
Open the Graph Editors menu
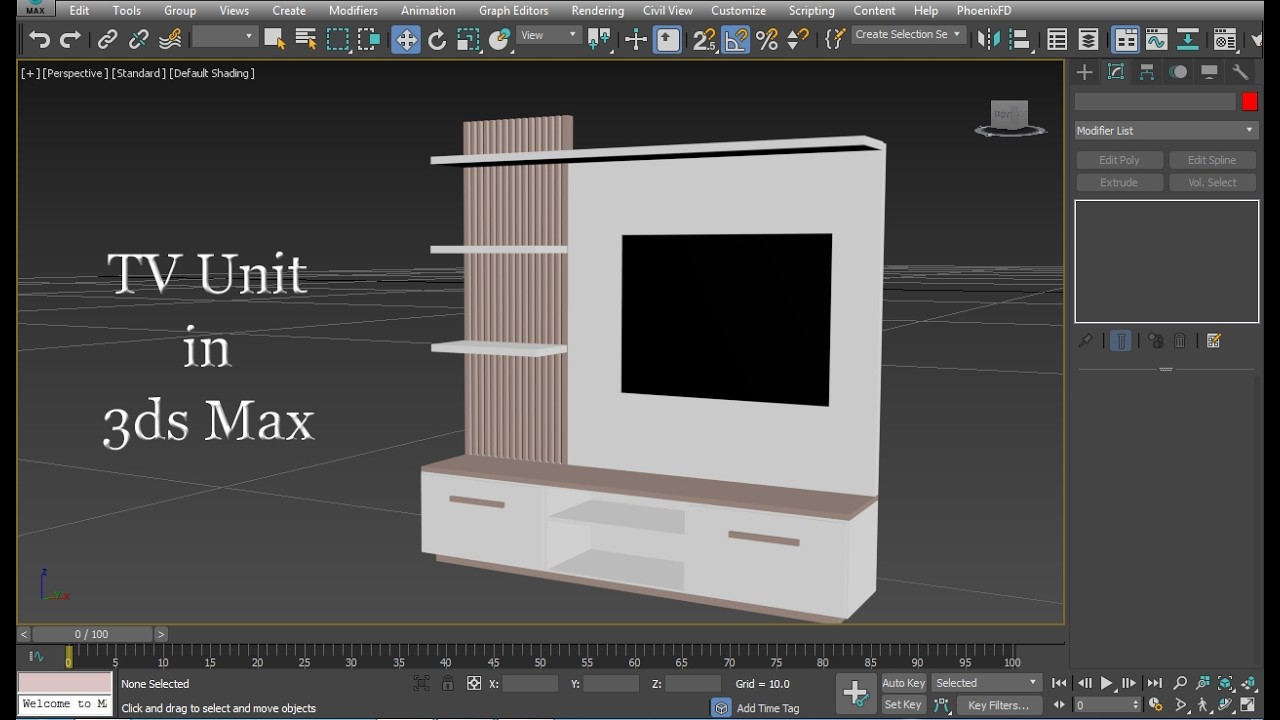click(x=513, y=10)
